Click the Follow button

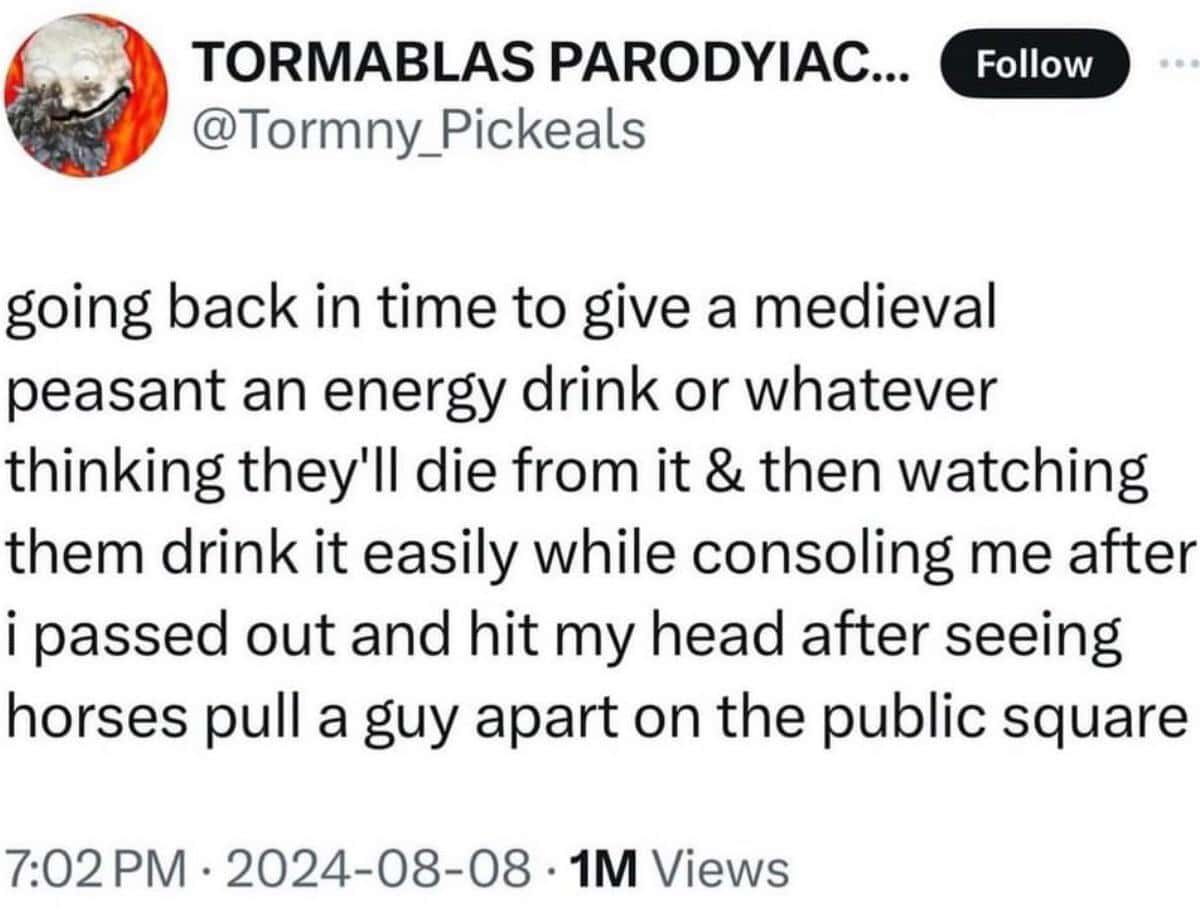pos(1034,66)
